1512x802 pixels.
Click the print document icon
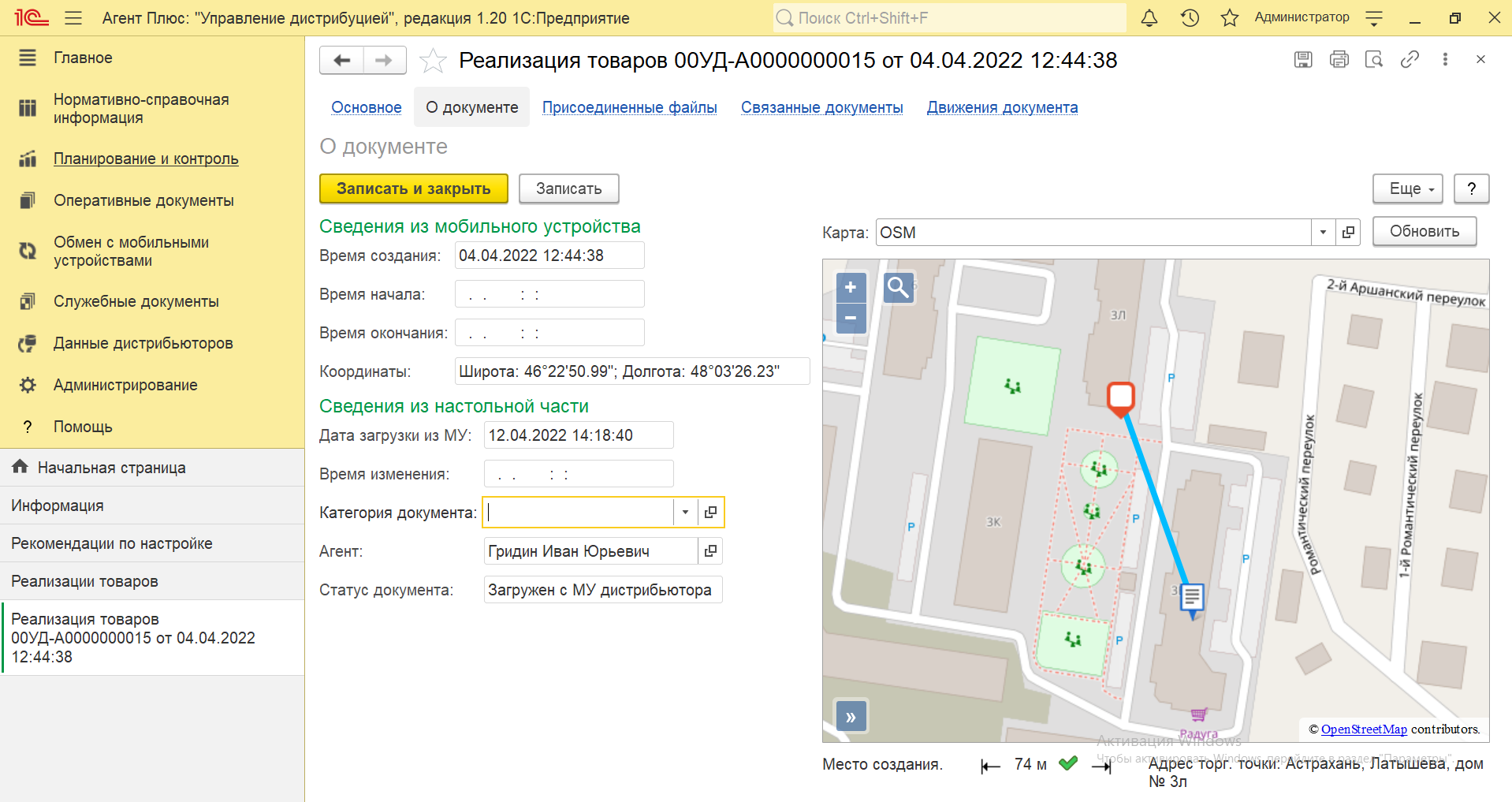pos(1339,60)
